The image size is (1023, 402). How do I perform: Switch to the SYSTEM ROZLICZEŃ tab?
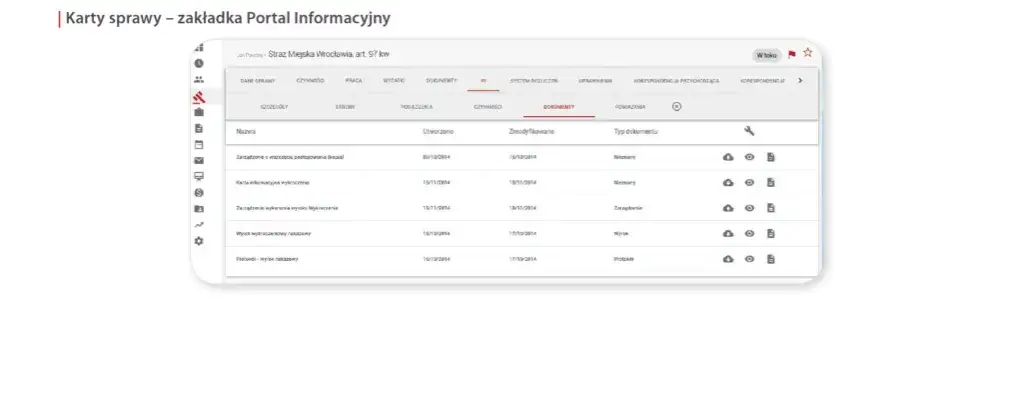click(534, 81)
